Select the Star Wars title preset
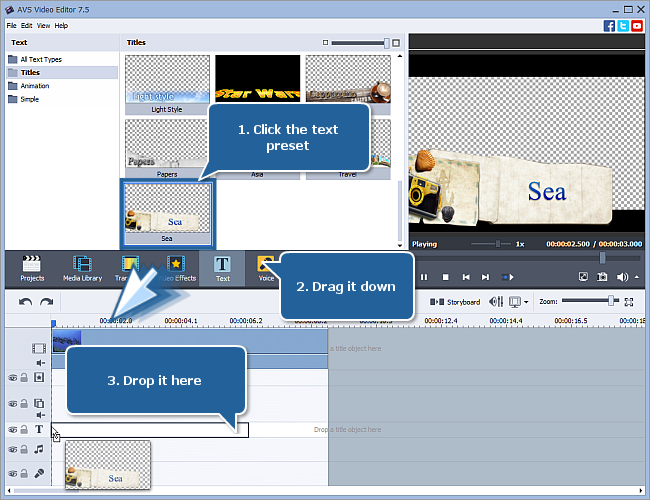The image size is (650, 500). (x=257, y=79)
